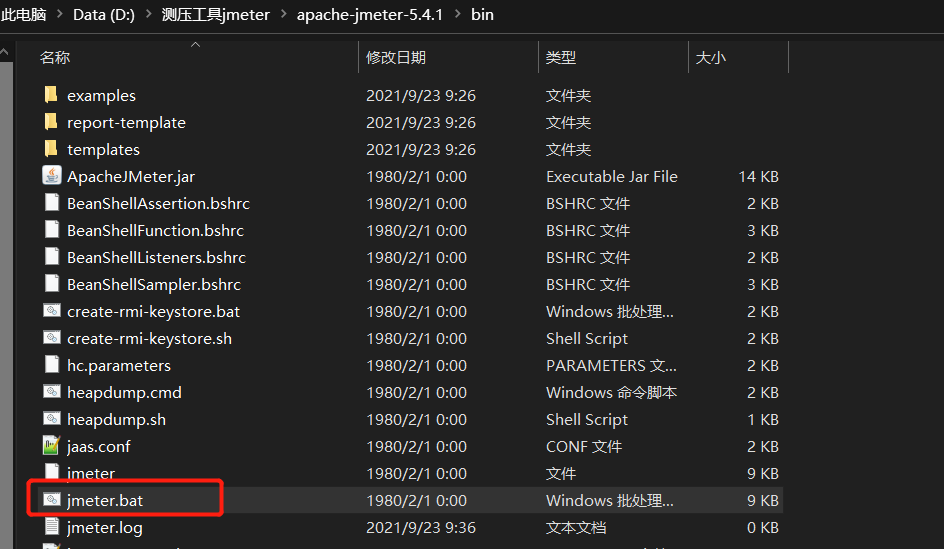This screenshot has width=944, height=549.
Task: Click the jmeter.bat batch file icon
Action: [52, 500]
